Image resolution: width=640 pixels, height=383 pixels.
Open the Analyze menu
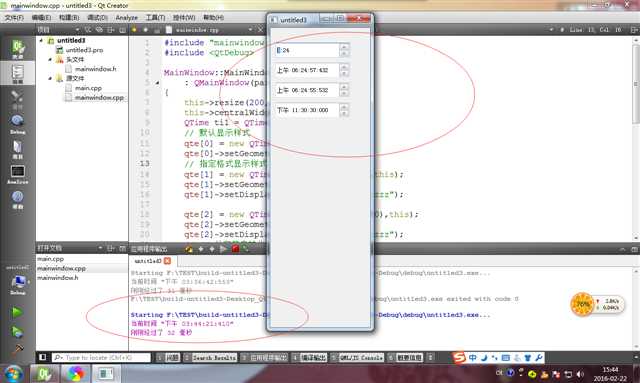click(x=127, y=18)
